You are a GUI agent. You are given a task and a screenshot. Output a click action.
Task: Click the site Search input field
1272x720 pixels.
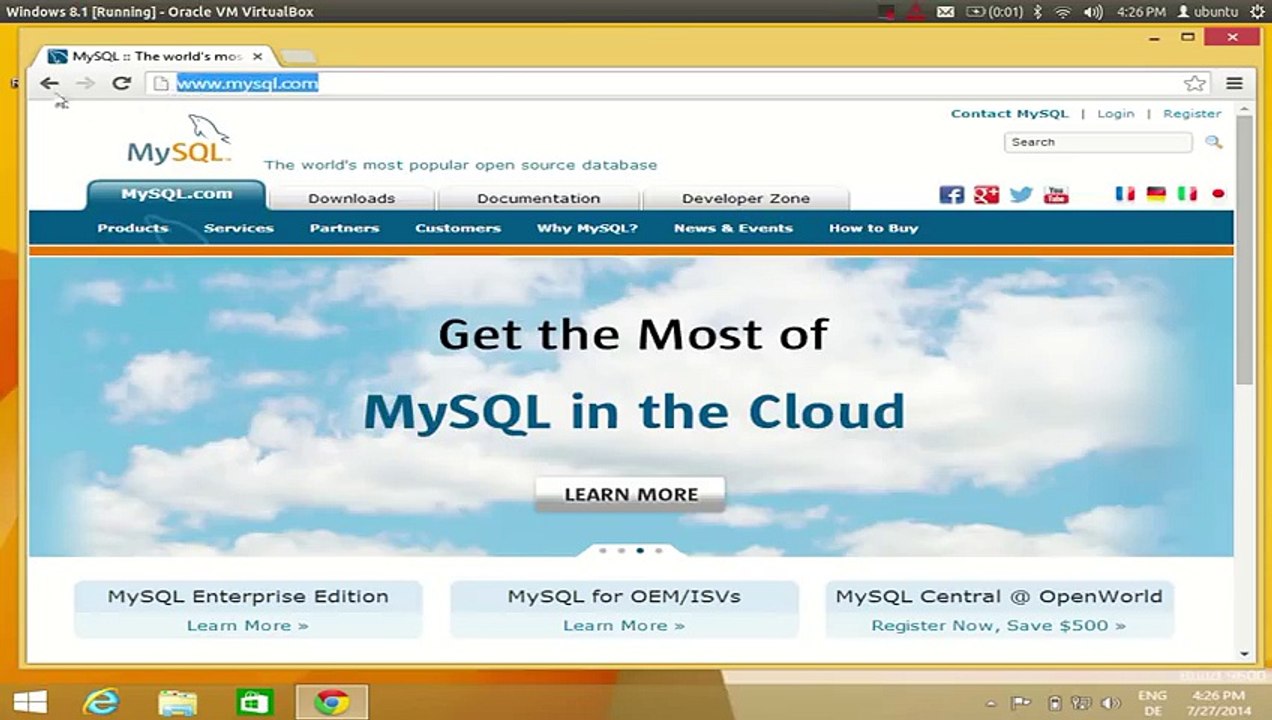[x=1098, y=142]
